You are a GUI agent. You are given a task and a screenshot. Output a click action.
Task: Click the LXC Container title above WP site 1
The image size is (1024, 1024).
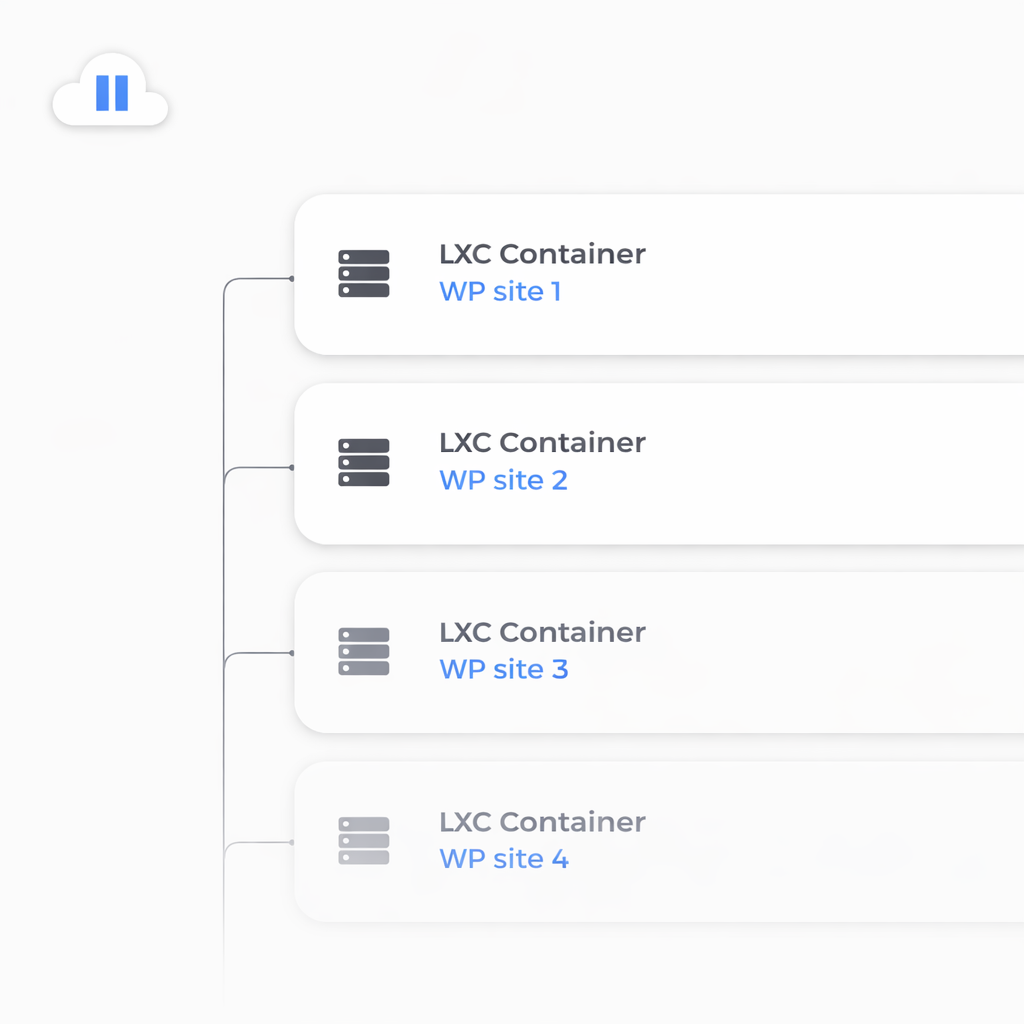click(x=542, y=254)
